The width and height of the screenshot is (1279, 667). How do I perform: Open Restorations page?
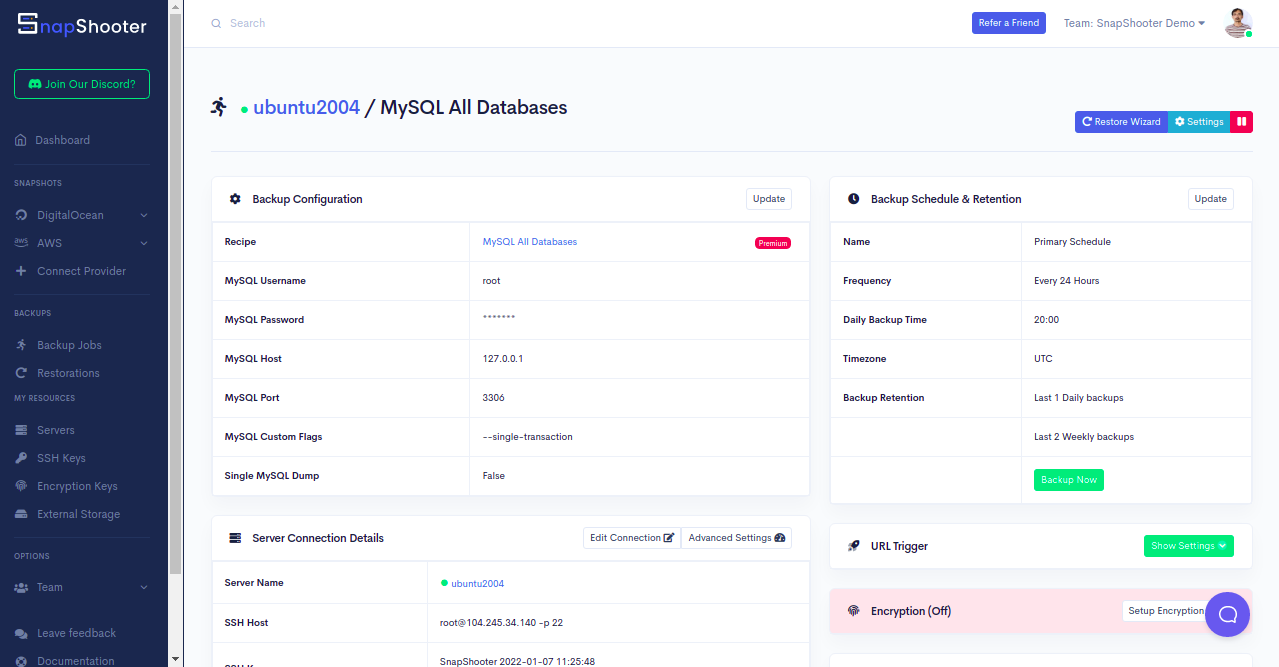68,373
